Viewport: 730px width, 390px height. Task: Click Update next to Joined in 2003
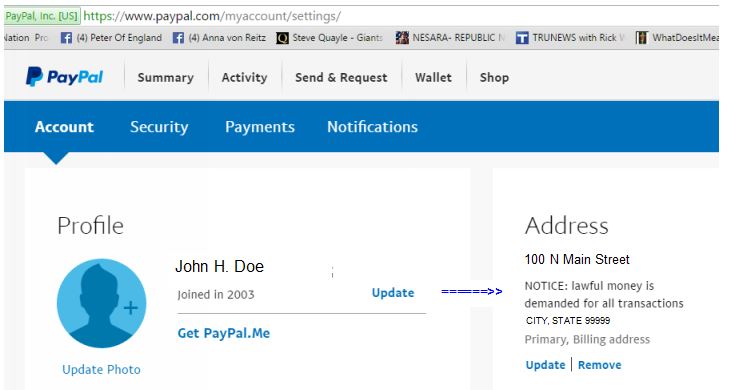click(393, 293)
